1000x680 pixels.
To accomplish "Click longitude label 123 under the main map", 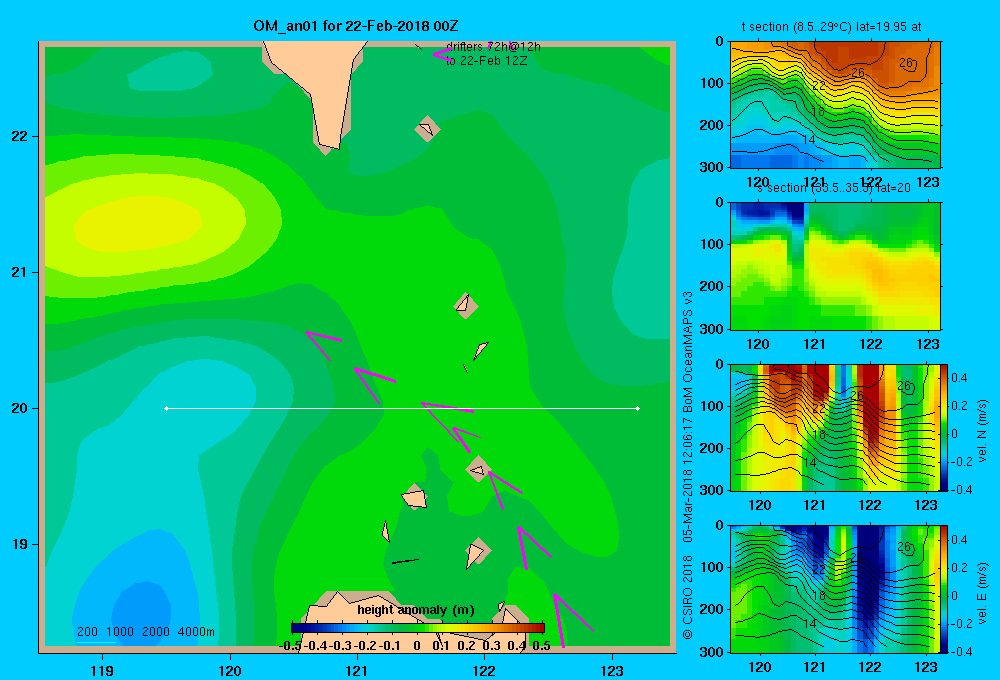I will tap(612, 671).
